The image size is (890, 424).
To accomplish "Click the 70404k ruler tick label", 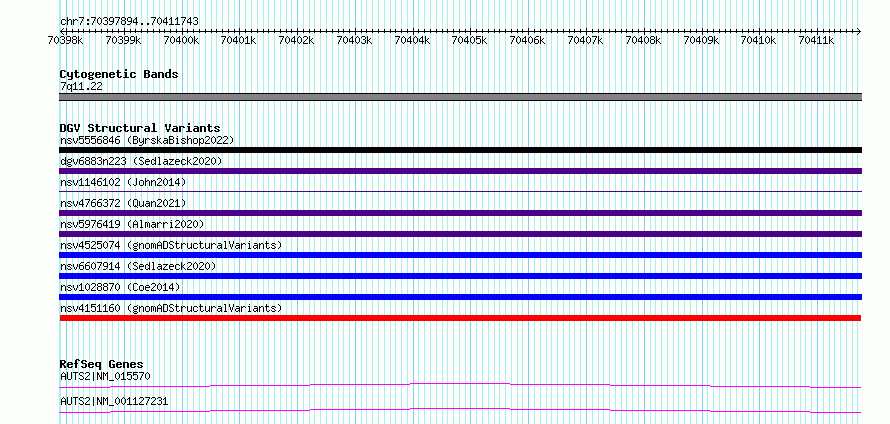I will (x=413, y=40).
